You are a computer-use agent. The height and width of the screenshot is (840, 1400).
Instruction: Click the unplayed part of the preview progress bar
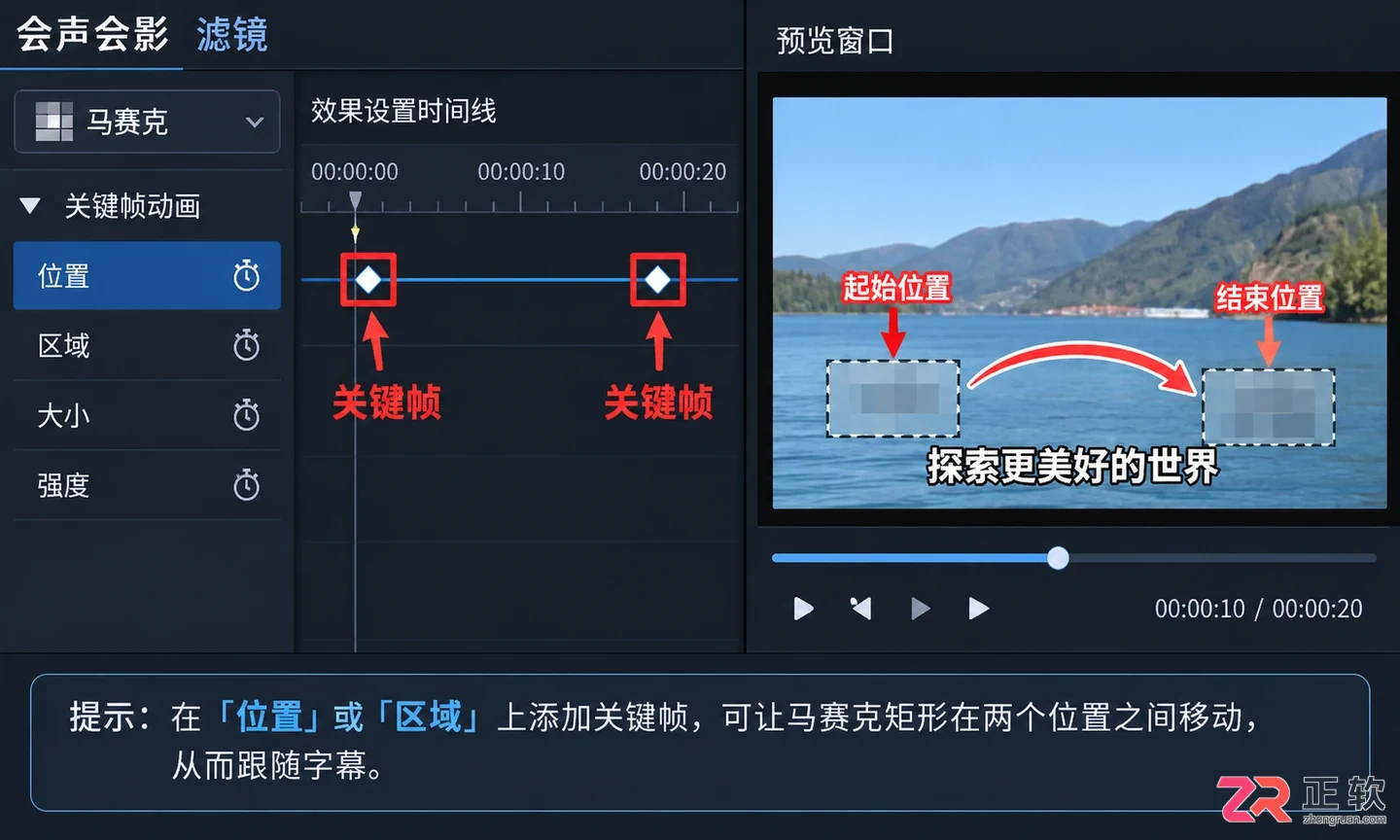[x=1223, y=558]
